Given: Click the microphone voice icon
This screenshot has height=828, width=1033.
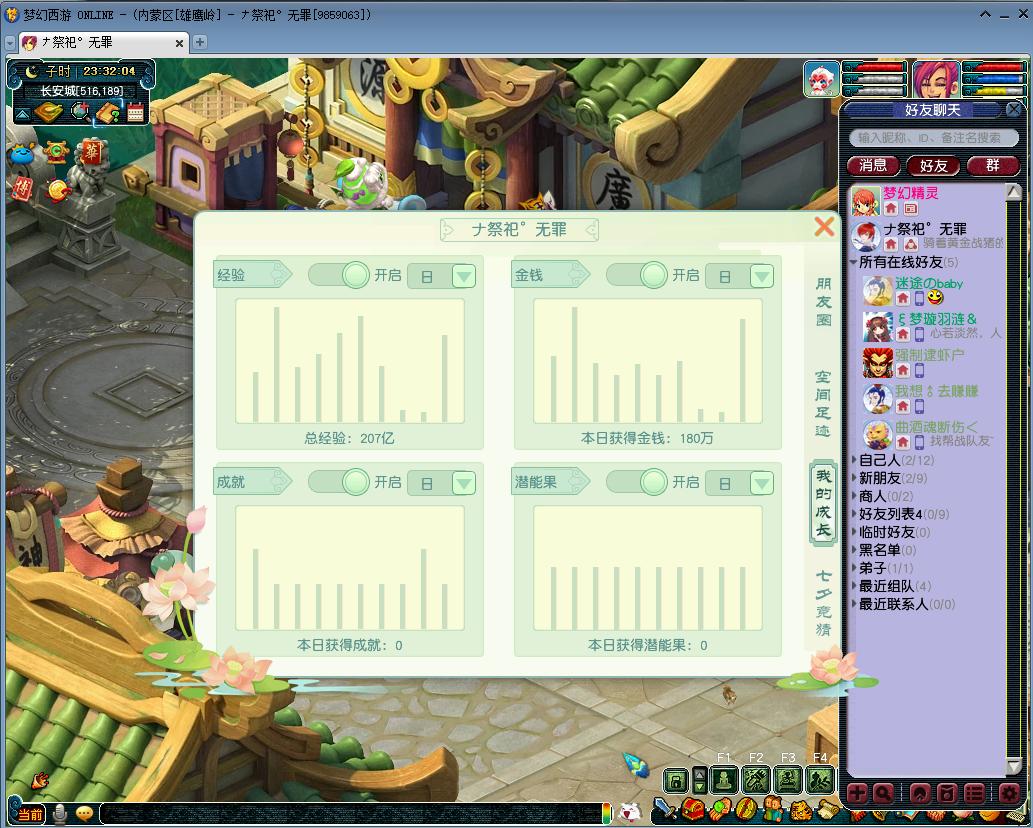Looking at the screenshot, I should click(60, 814).
